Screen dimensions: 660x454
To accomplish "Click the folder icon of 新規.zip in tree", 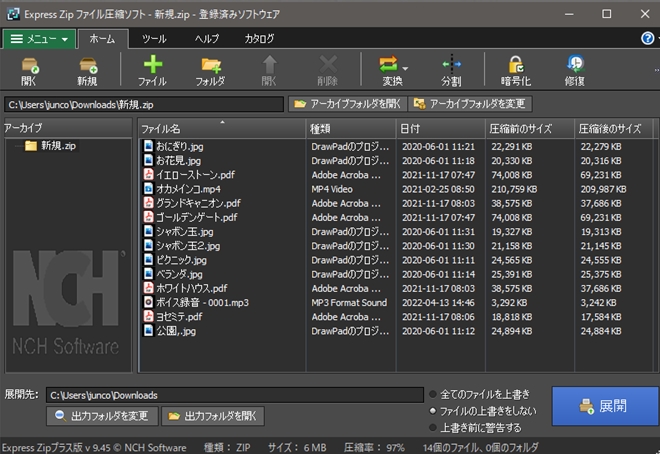I will 31,146.
